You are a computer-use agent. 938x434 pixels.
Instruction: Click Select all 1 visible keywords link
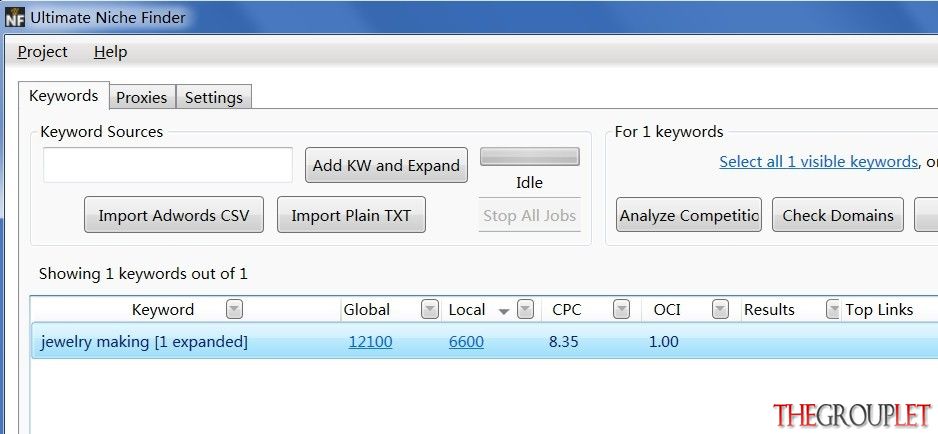click(818, 162)
